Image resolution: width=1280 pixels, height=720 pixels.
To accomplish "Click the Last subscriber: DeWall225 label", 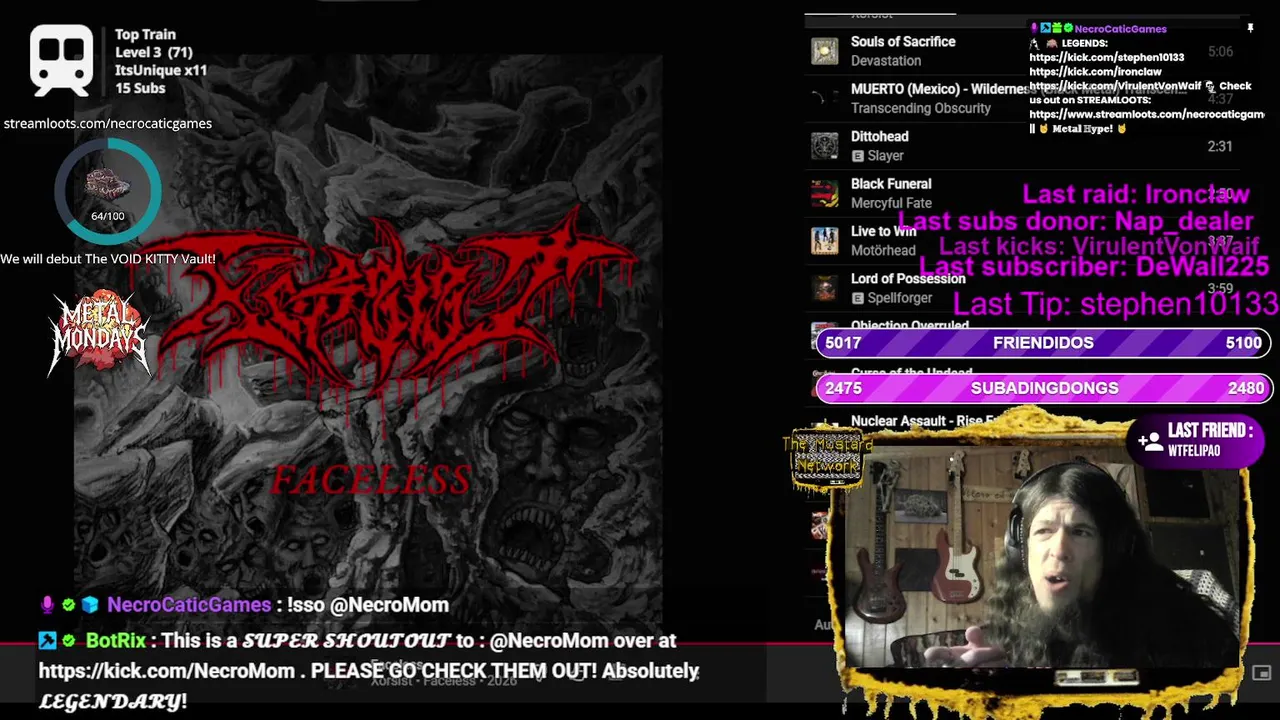I will [x=1094, y=266].
